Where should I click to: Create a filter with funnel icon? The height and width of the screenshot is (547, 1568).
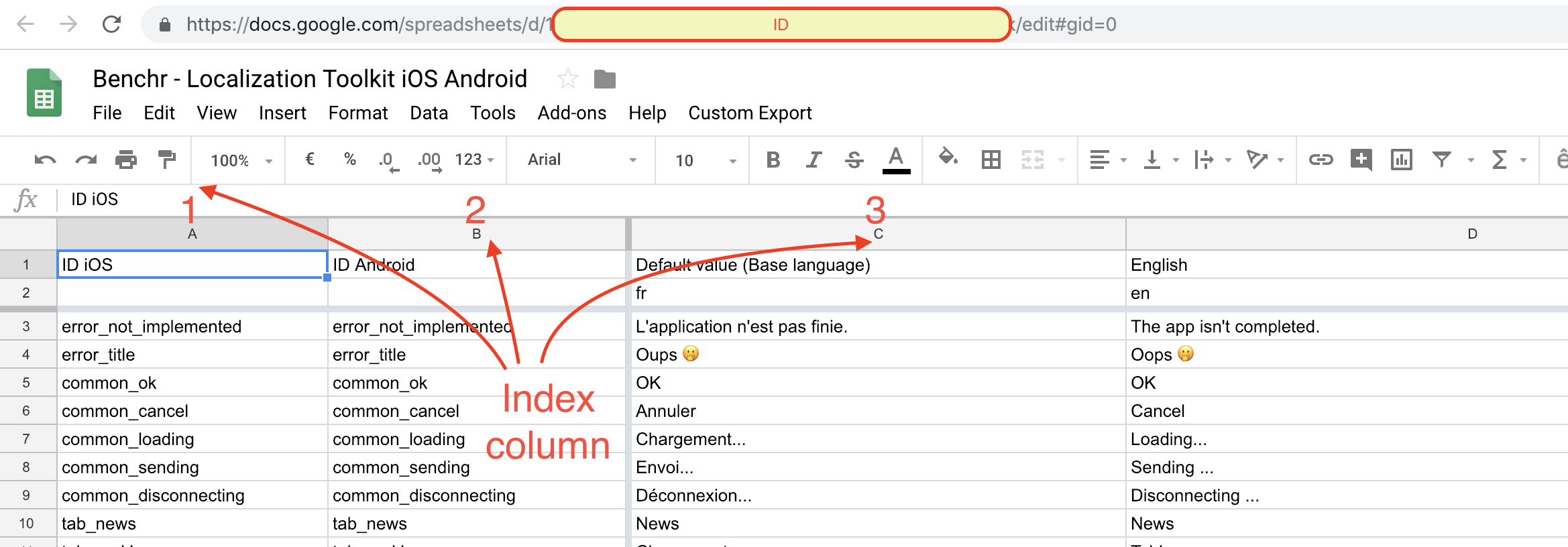click(x=1442, y=160)
